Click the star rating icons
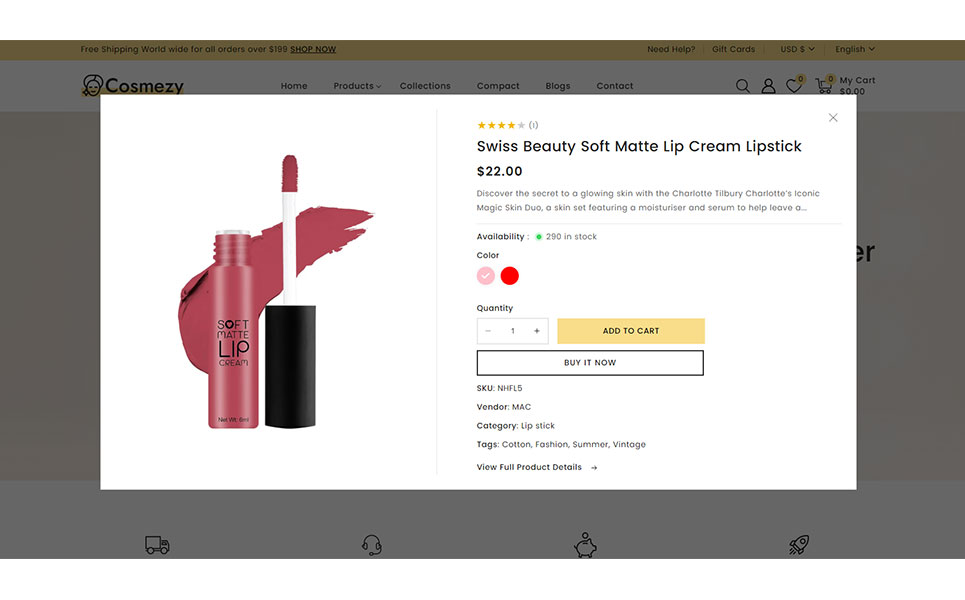 pos(501,126)
